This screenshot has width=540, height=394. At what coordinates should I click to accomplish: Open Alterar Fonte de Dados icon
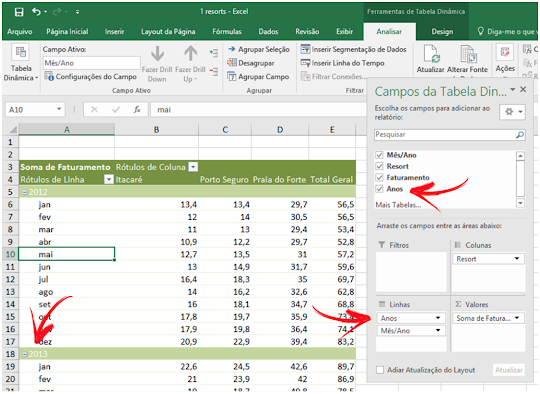point(468,54)
